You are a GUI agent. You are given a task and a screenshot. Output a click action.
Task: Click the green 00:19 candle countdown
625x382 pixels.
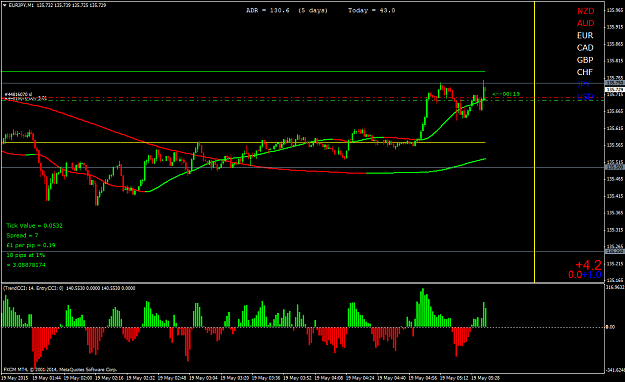[x=506, y=94]
